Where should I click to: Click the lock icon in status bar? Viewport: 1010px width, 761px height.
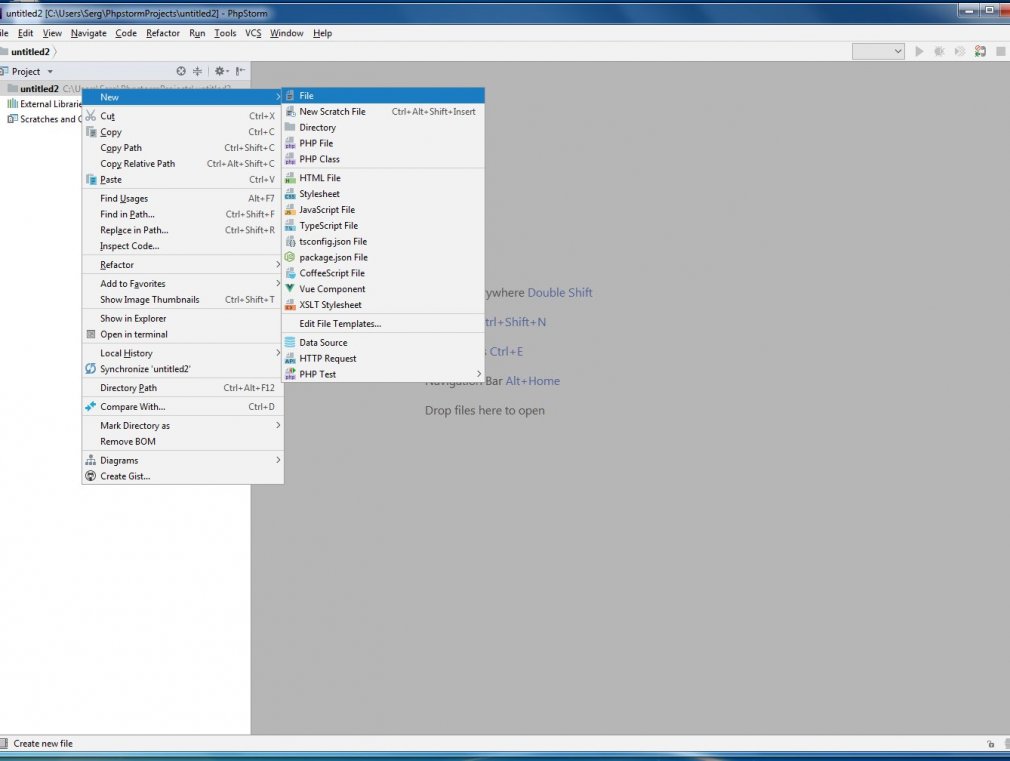pos(991,744)
